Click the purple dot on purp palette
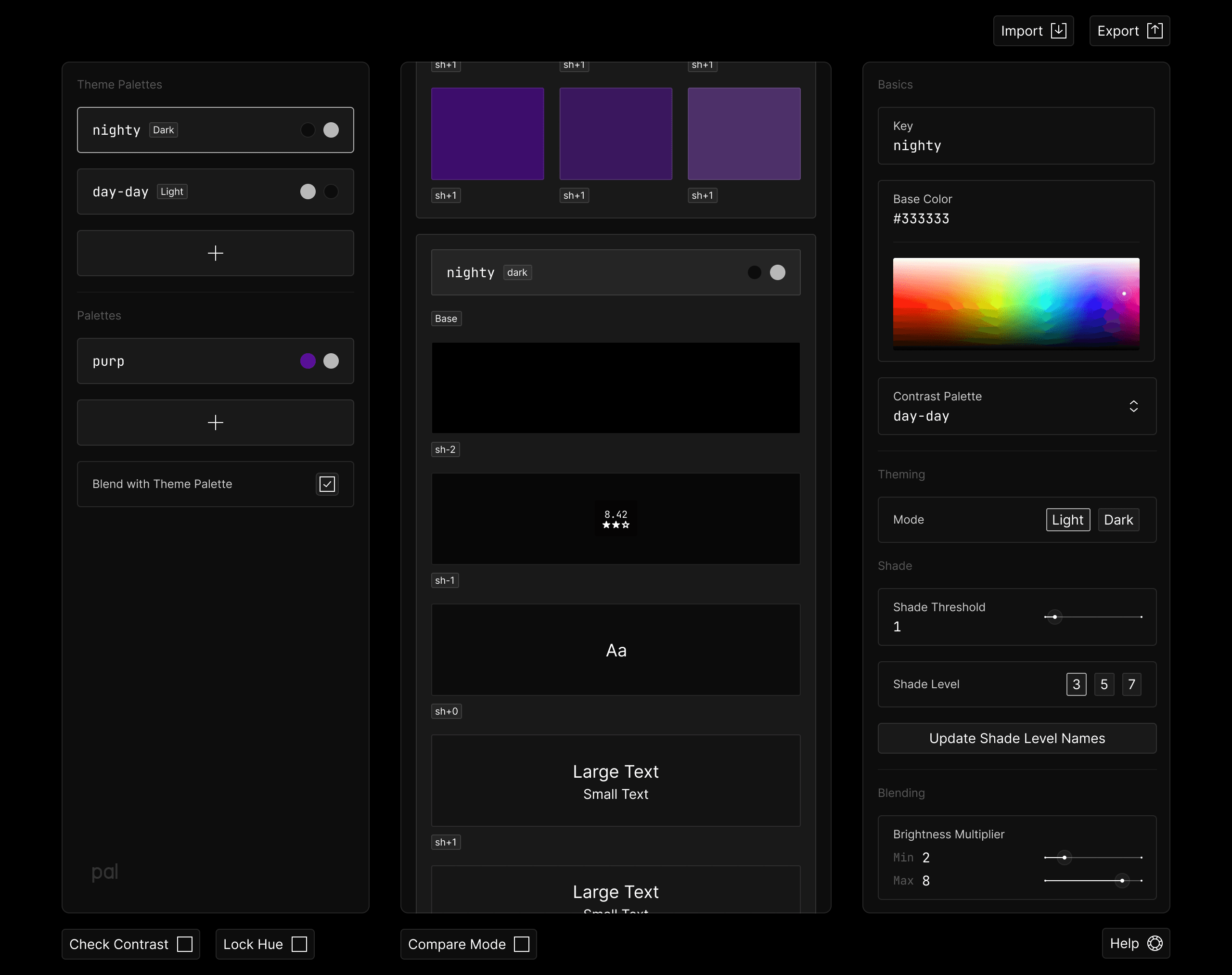The height and width of the screenshot is (975, 1232). 308,361
